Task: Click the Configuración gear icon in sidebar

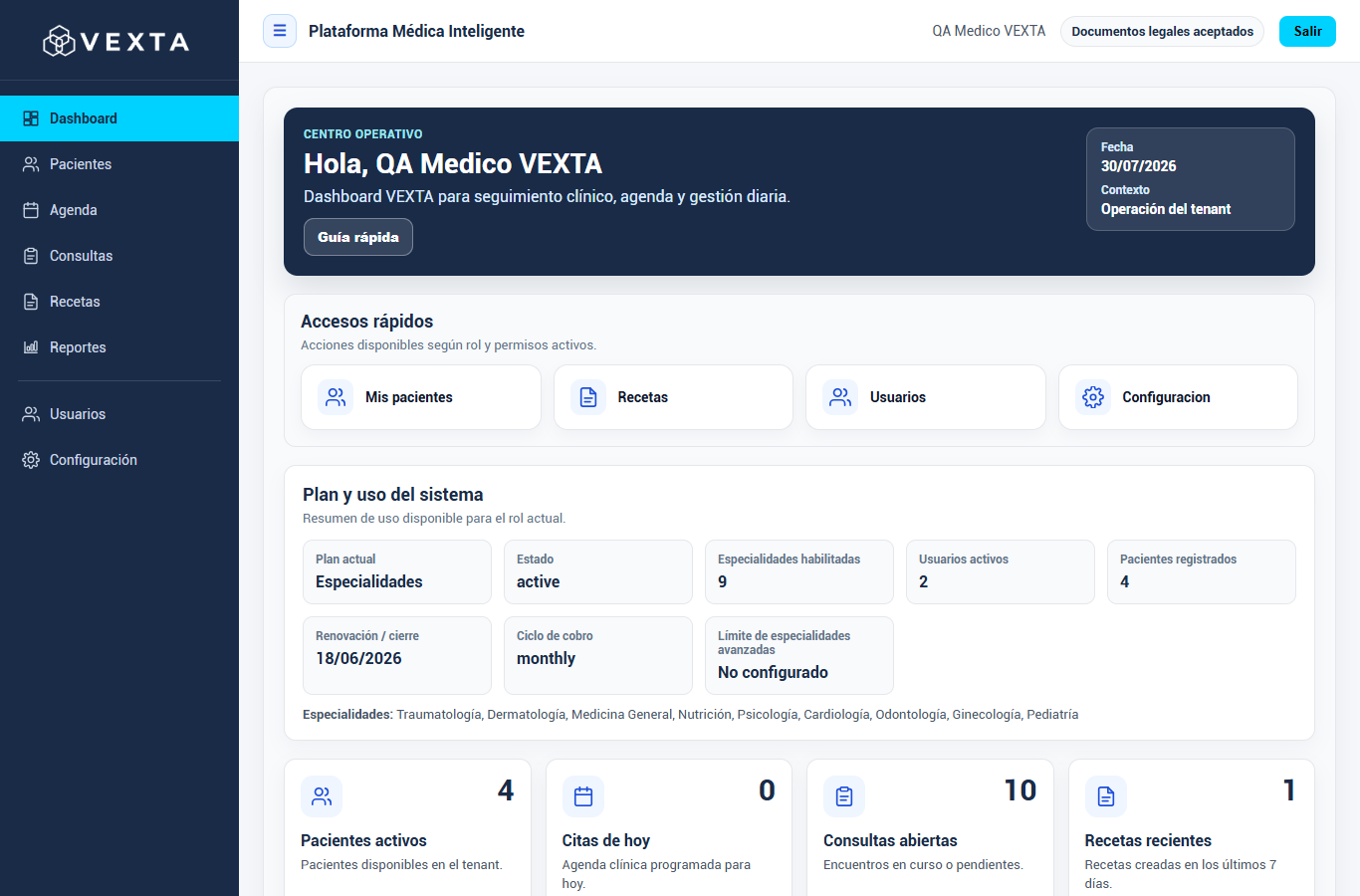Action: click(31, 460)
